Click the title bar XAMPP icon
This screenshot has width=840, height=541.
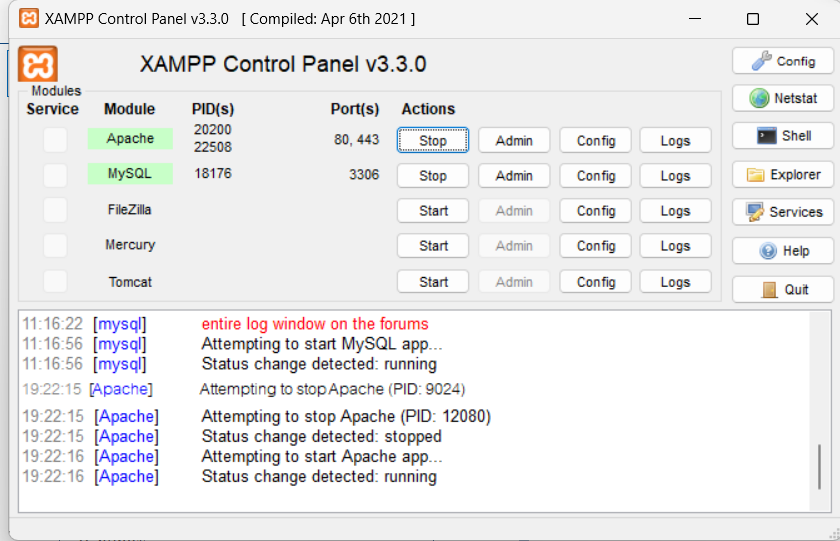29,18
